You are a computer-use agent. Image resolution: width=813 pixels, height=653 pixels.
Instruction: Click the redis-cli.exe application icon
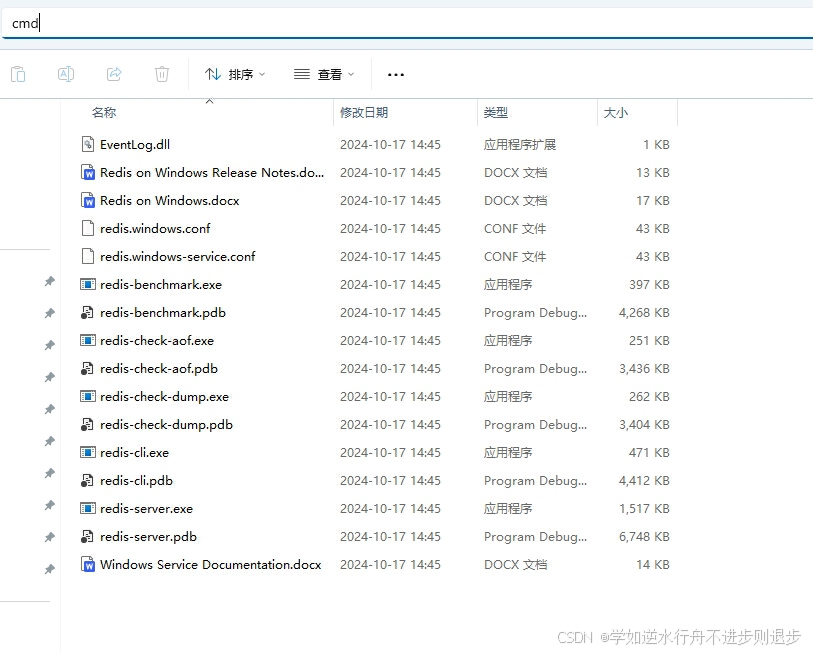click(x=88, y=452)
